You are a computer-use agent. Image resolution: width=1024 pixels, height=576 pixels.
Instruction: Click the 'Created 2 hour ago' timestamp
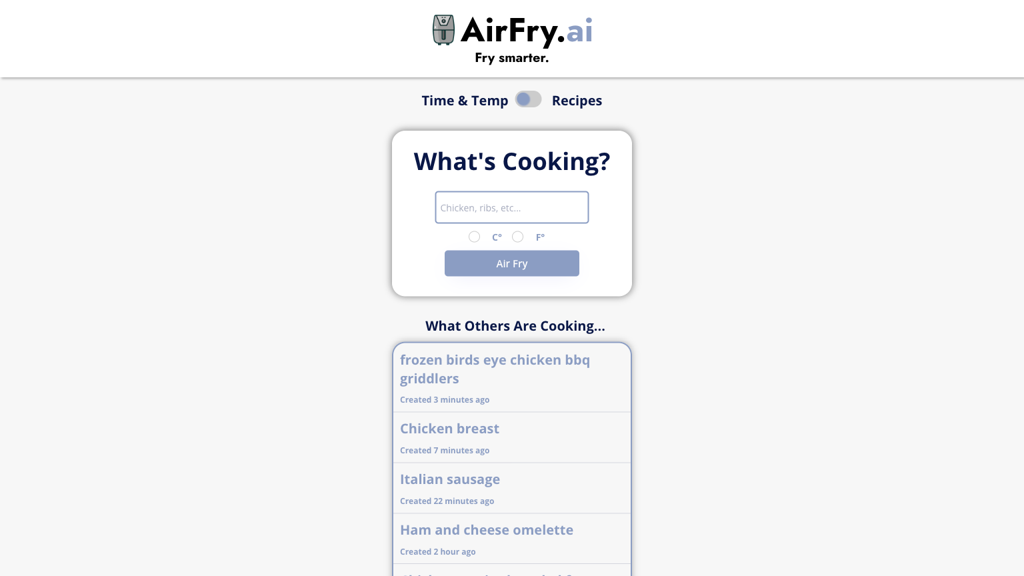tap(438, 551)
